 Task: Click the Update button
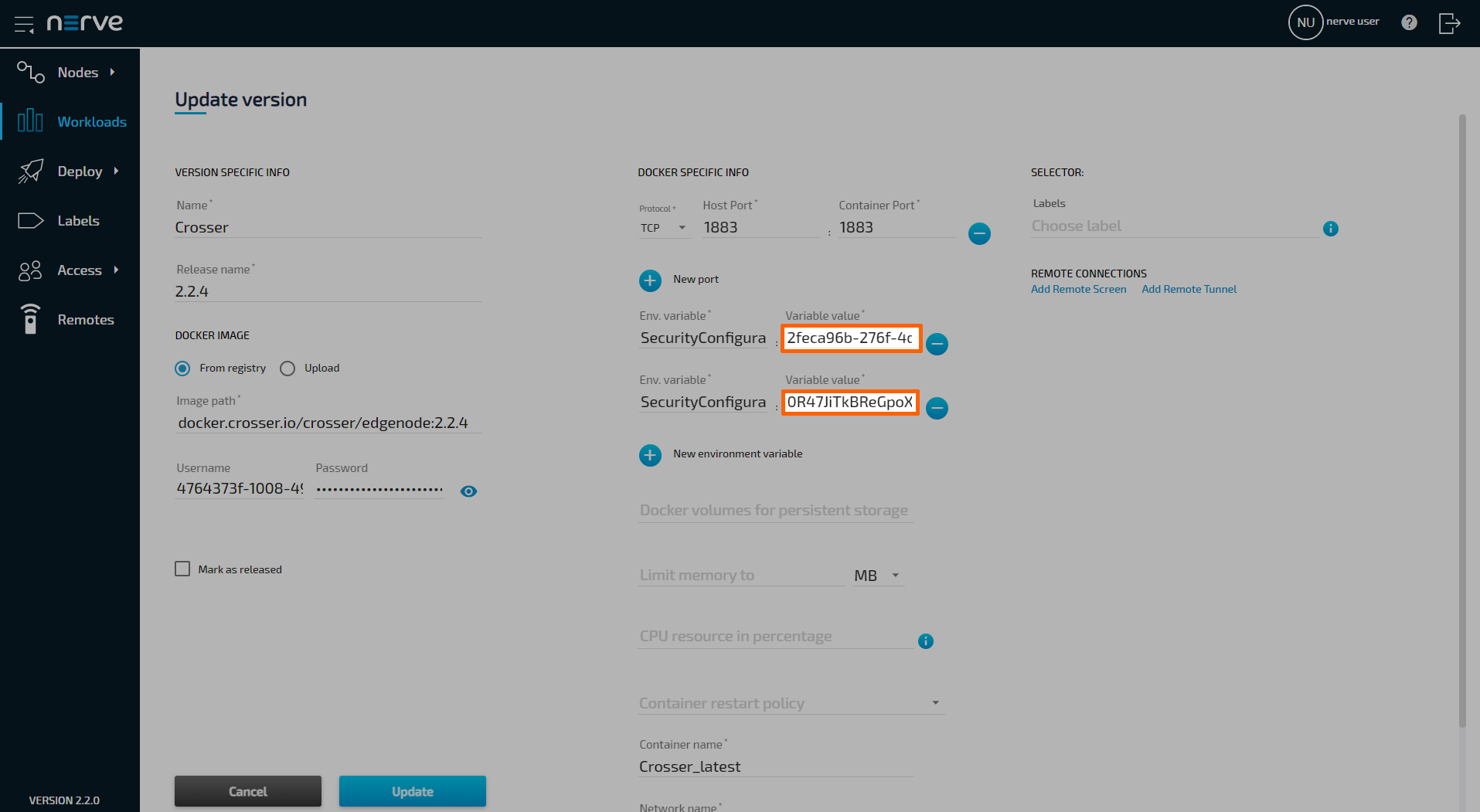coord(412,791)
